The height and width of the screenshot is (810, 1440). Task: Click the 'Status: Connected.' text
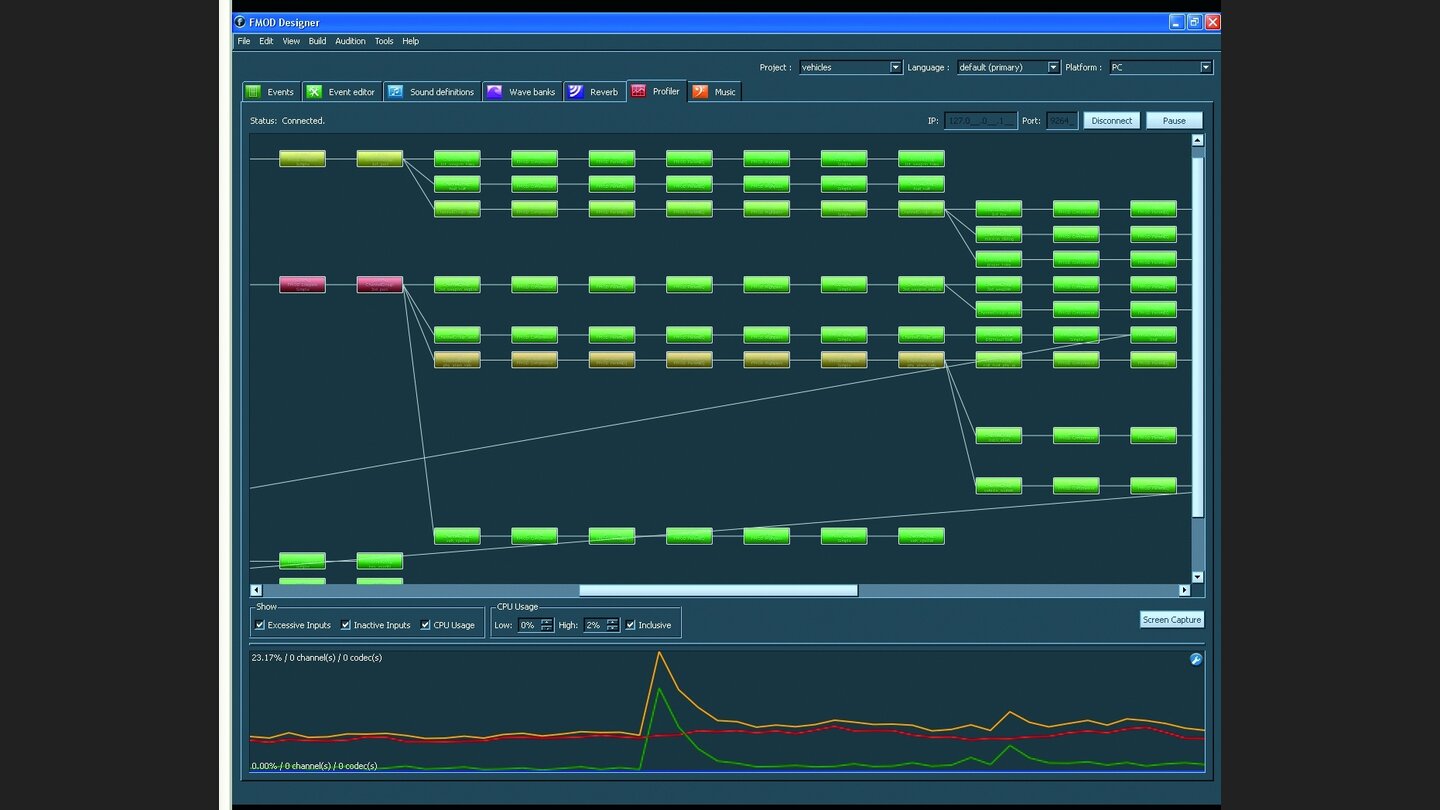(x=288, y=121)
